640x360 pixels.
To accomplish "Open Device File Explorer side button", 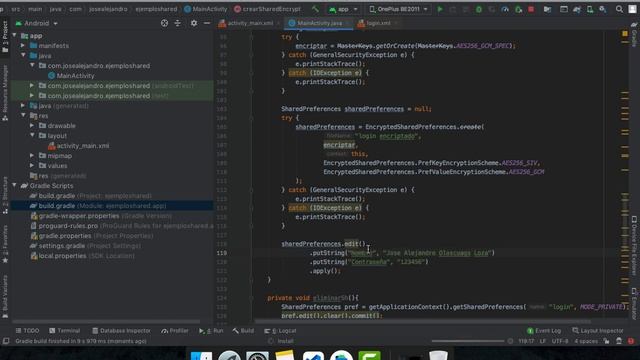I will pos(634,247).
